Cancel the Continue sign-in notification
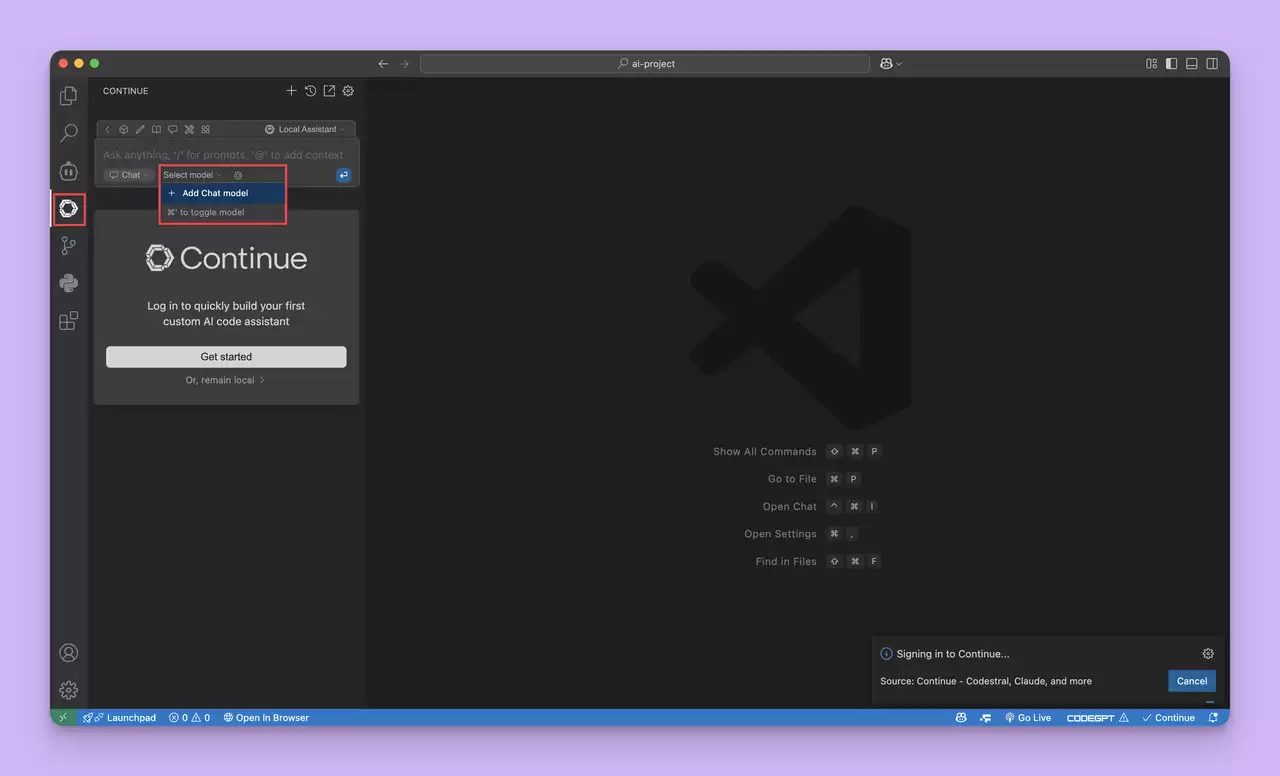 1191,681
